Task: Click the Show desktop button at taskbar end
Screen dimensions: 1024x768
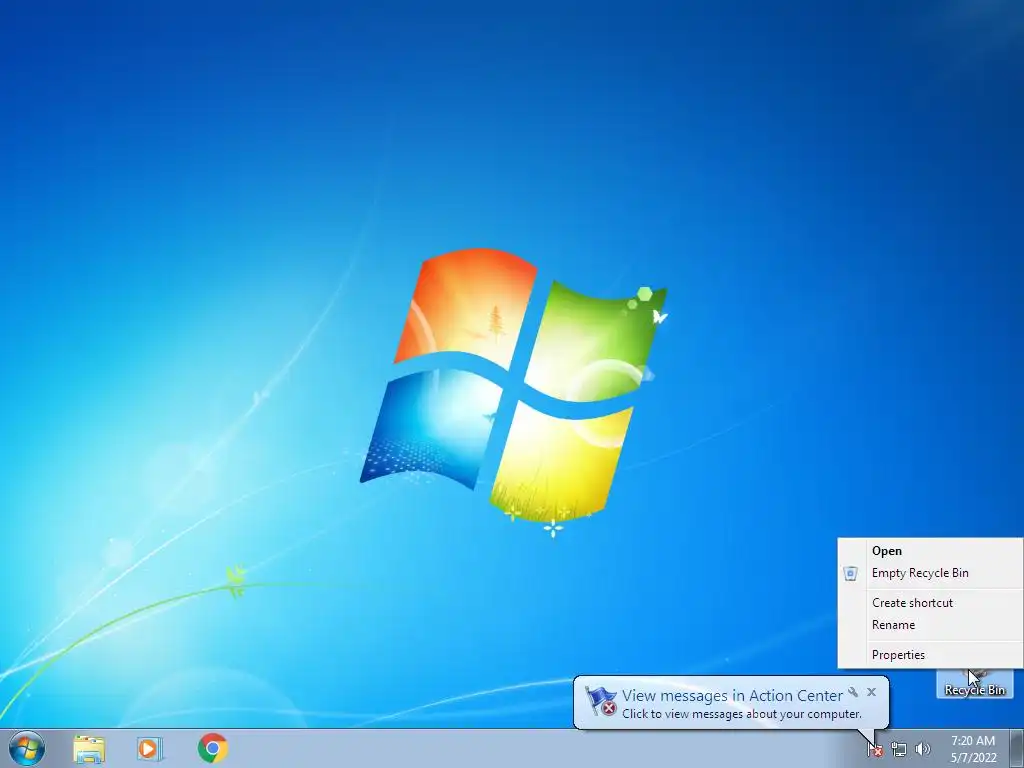Action: pos(1016,748)
